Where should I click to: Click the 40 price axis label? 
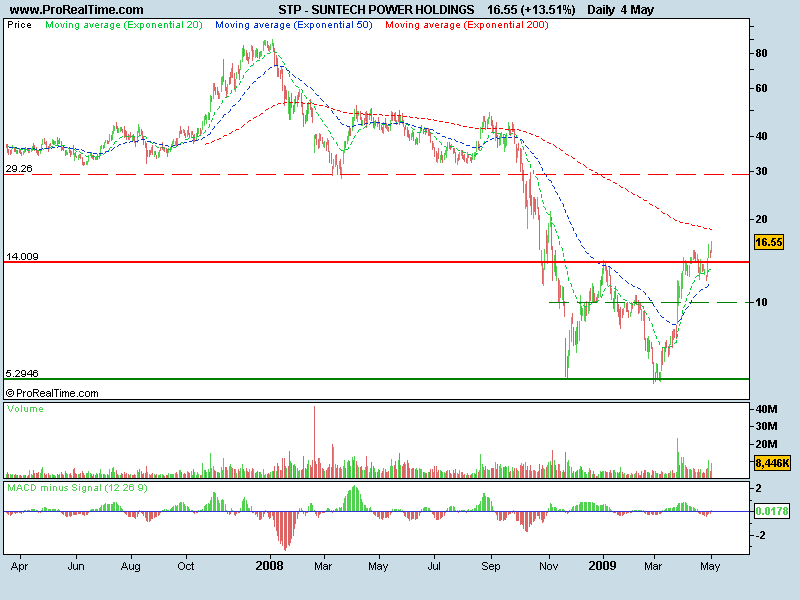coord(761,136)
